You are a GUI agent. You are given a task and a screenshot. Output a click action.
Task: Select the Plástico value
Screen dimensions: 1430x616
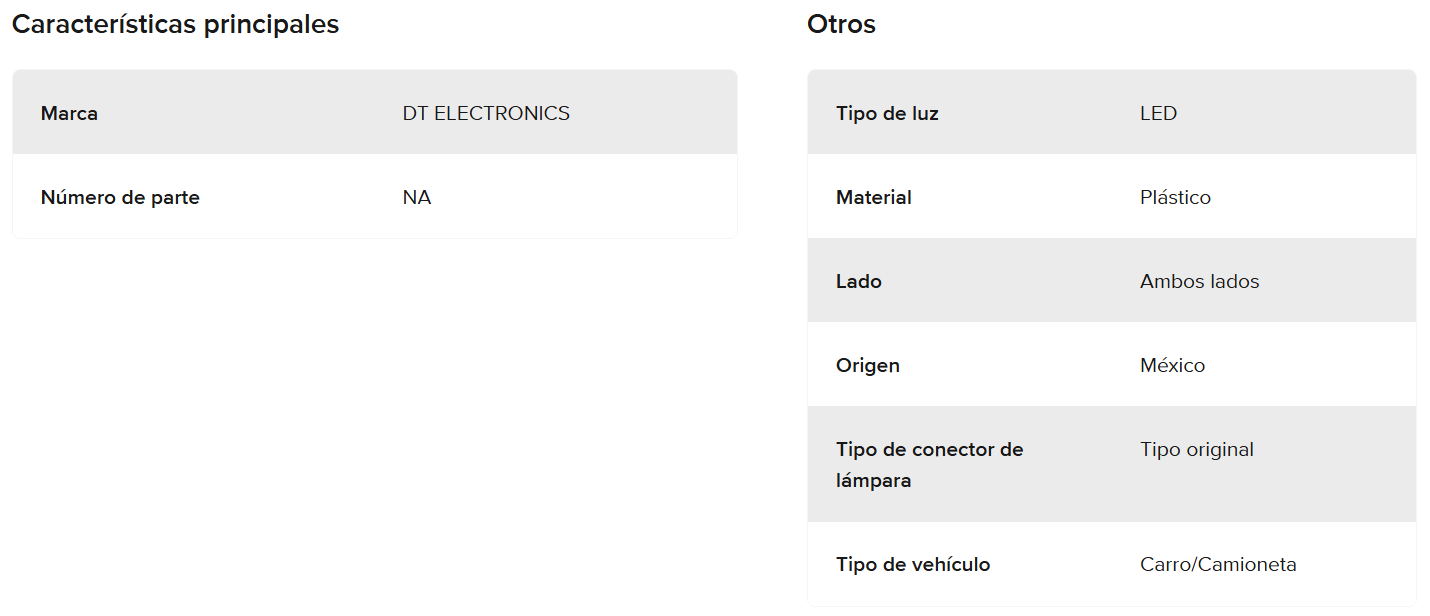(1175, 197)
